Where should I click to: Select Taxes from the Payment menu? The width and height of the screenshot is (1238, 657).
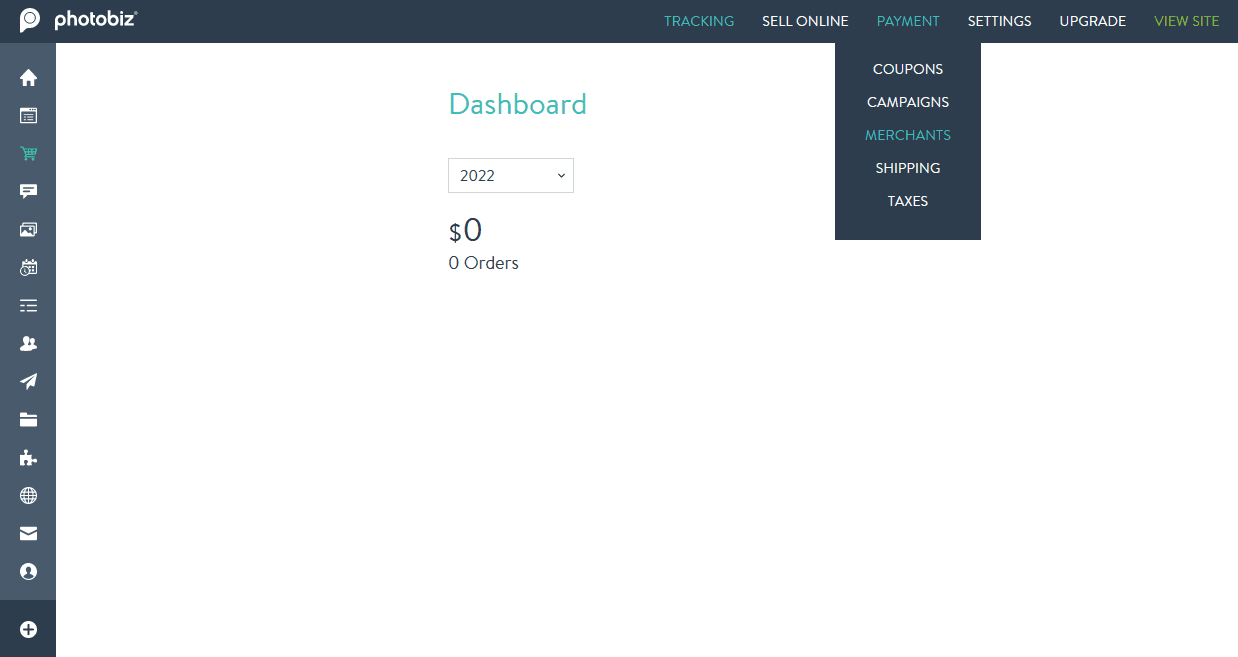pos(907,201)
